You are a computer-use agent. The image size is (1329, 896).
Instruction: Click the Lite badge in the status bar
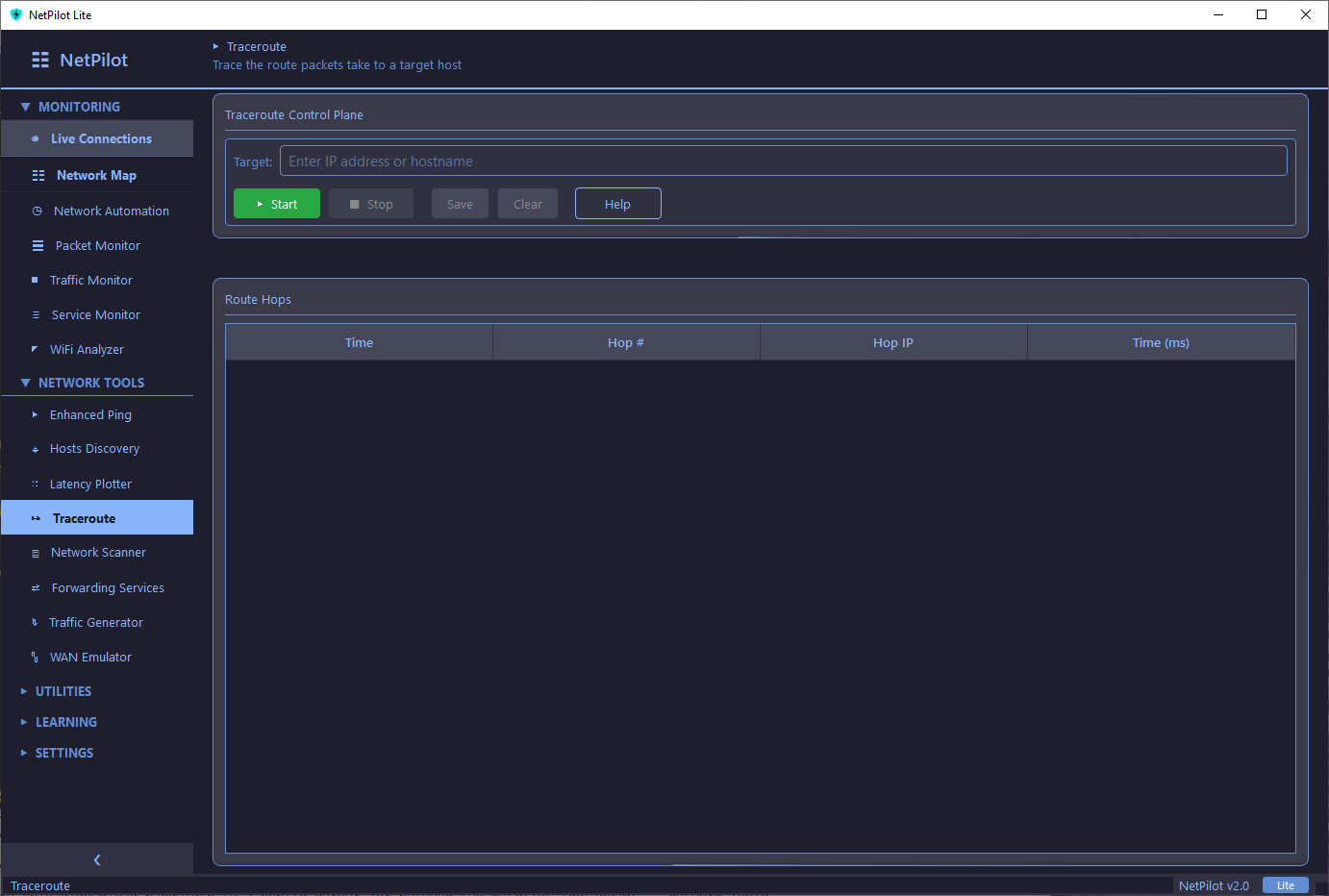pyautogui.click(x=1285, y=884)
